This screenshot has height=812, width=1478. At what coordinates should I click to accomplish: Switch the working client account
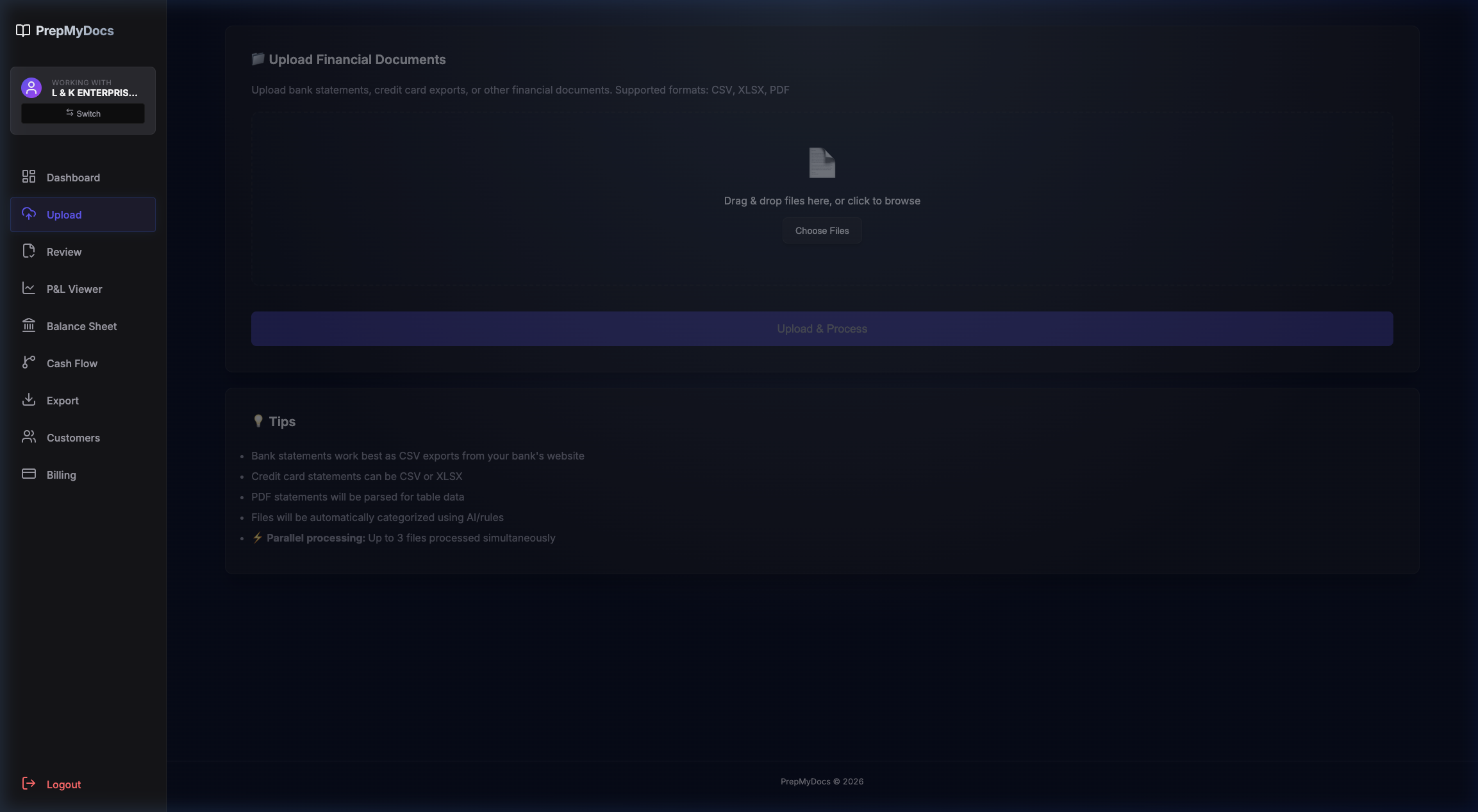[x=83, y=113]
